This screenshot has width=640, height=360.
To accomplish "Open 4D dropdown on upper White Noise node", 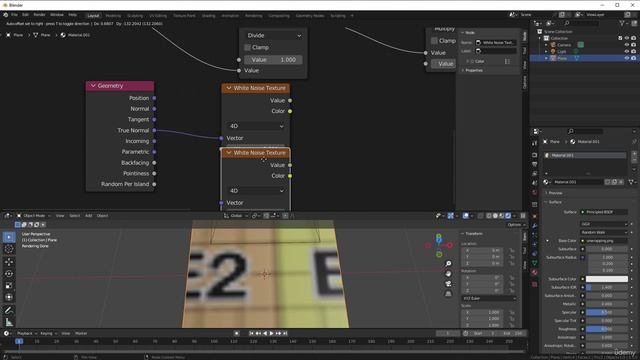I will (x=256, y=126).
